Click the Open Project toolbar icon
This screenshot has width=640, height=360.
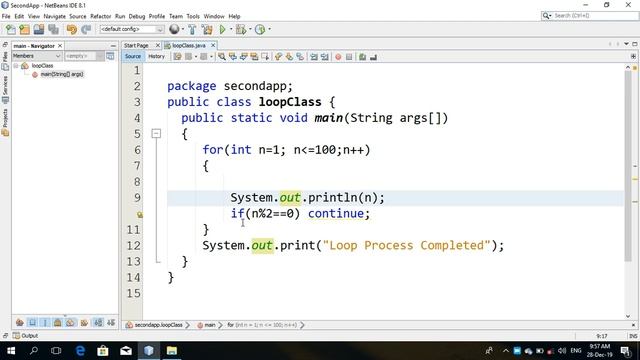39,29
